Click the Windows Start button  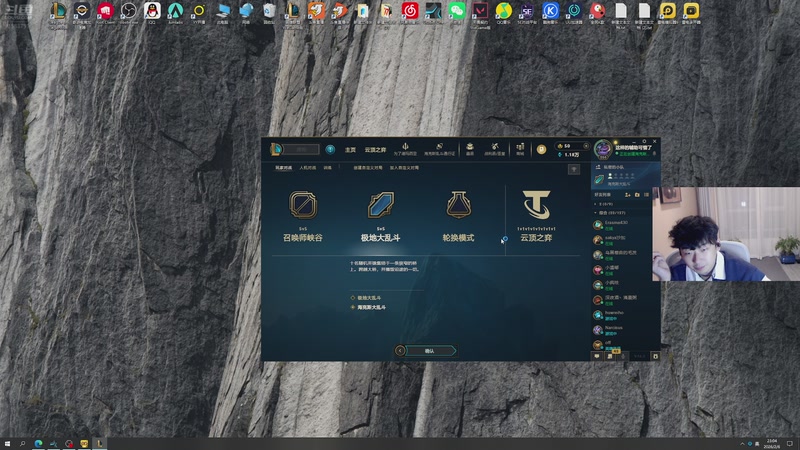tap(7, 444)
